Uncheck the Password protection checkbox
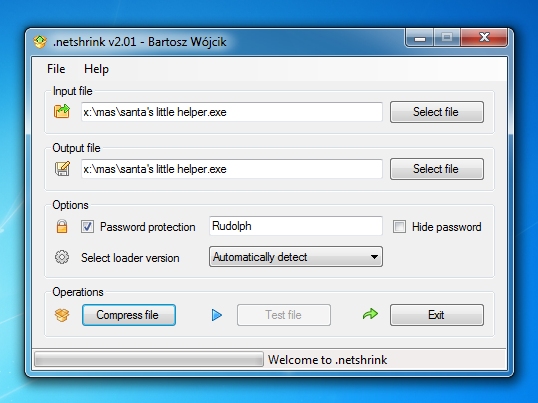 [x=87, y=227]
